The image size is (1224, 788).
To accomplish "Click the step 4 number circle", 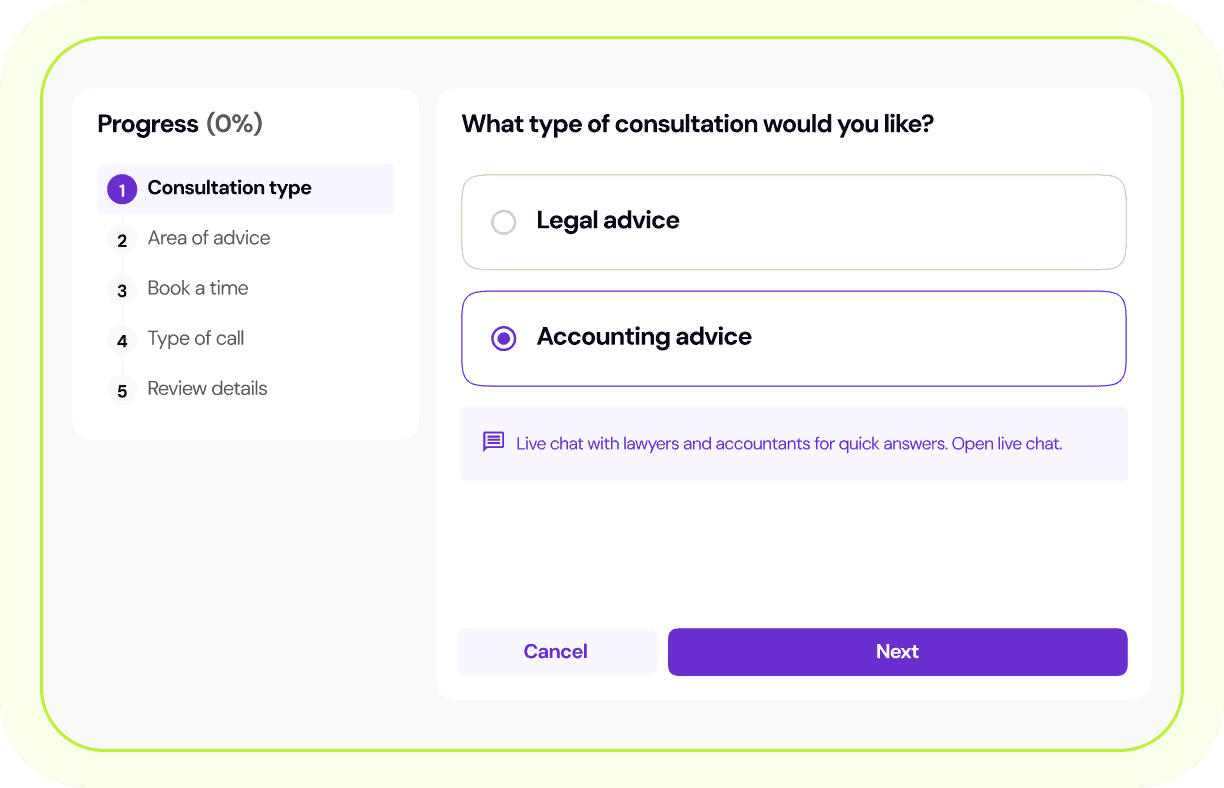I will point(122,340).
